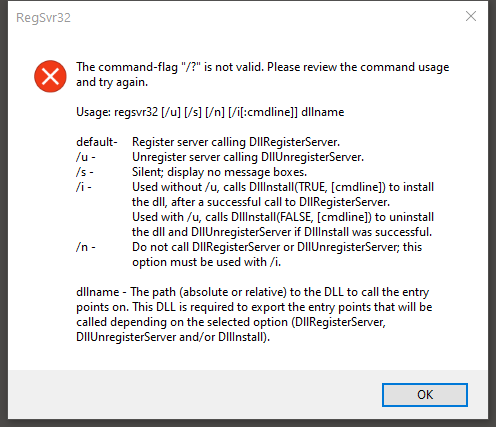This screenshot has height=427, width=496.
Task: Click the 'and try again.' text line
Action: click(112, 82)
